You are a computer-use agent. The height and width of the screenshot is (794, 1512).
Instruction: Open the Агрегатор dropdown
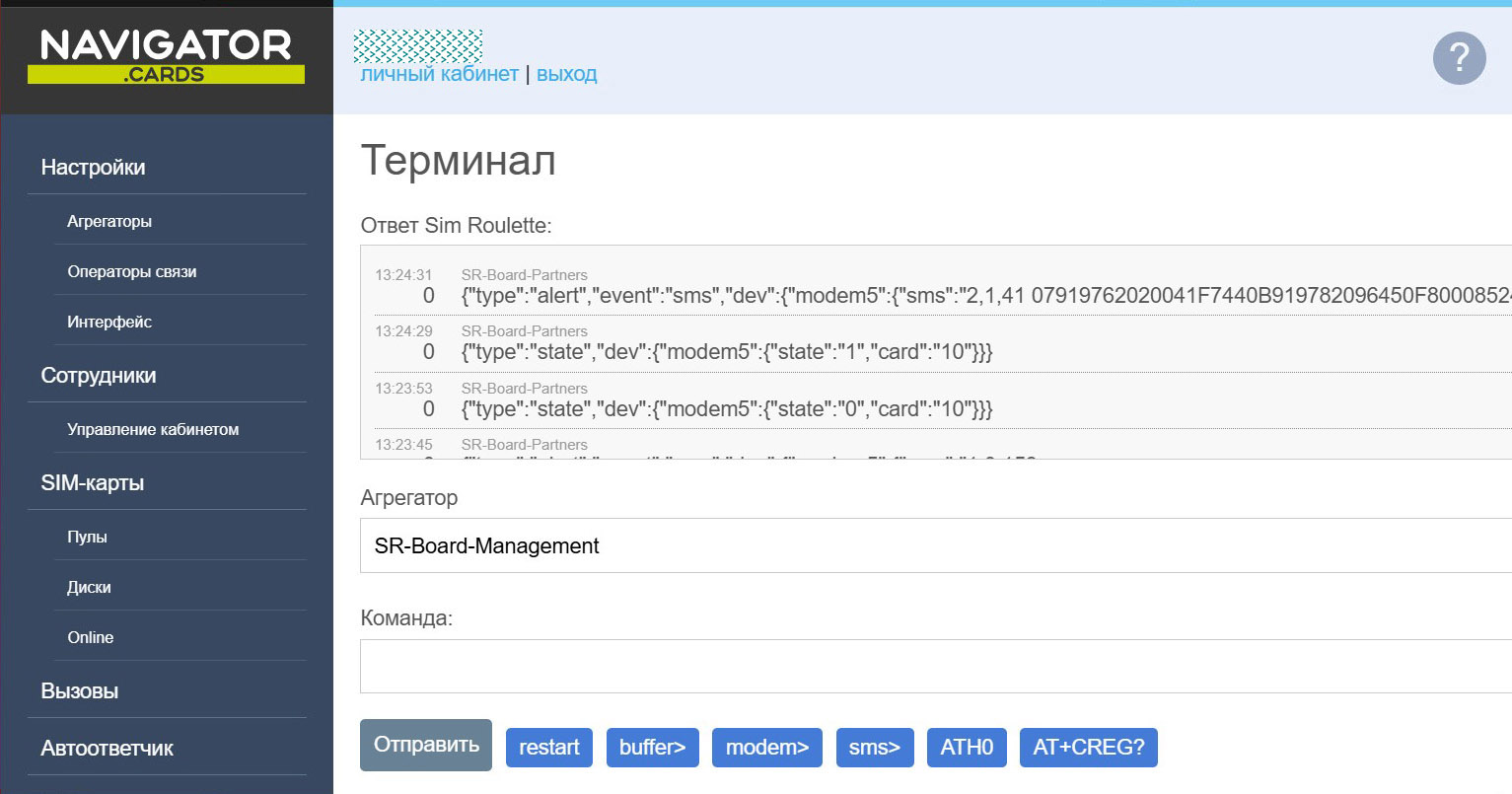point(935,545)
